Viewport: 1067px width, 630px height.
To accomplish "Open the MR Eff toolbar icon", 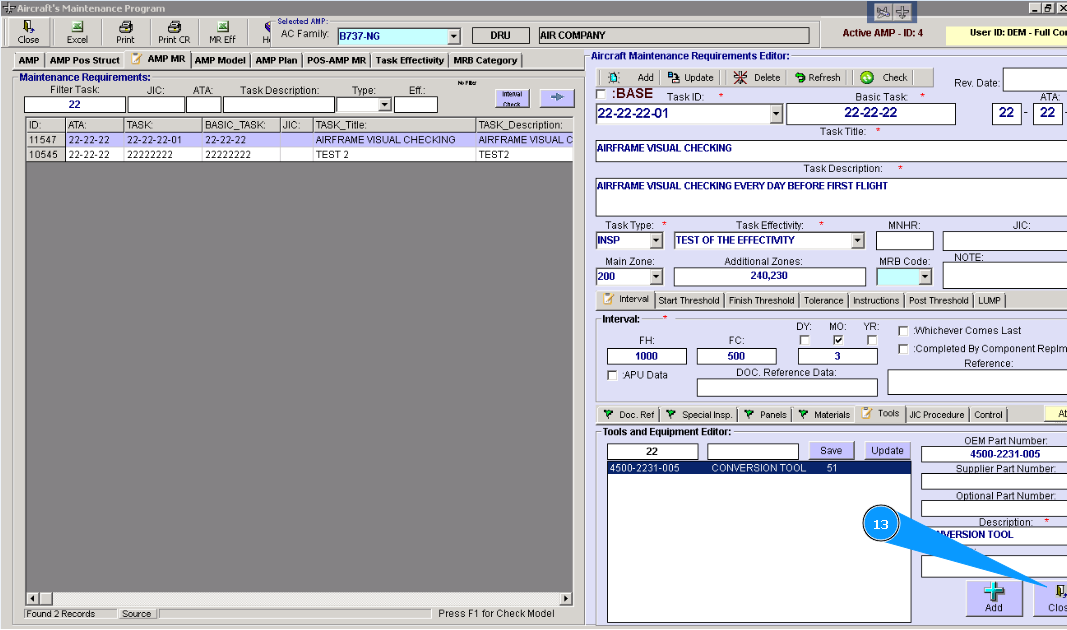I will (222, 32).
